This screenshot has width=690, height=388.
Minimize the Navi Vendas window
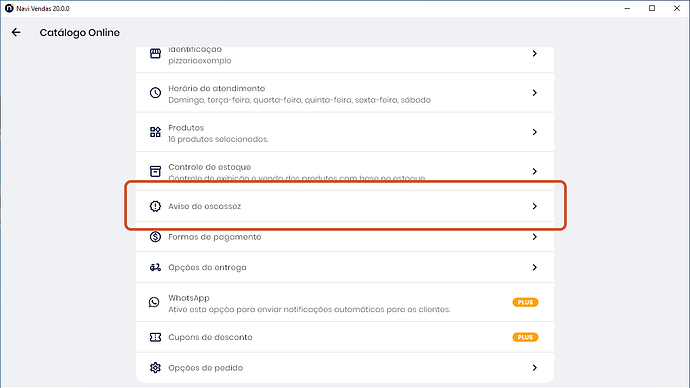click(x=628, y=8)
